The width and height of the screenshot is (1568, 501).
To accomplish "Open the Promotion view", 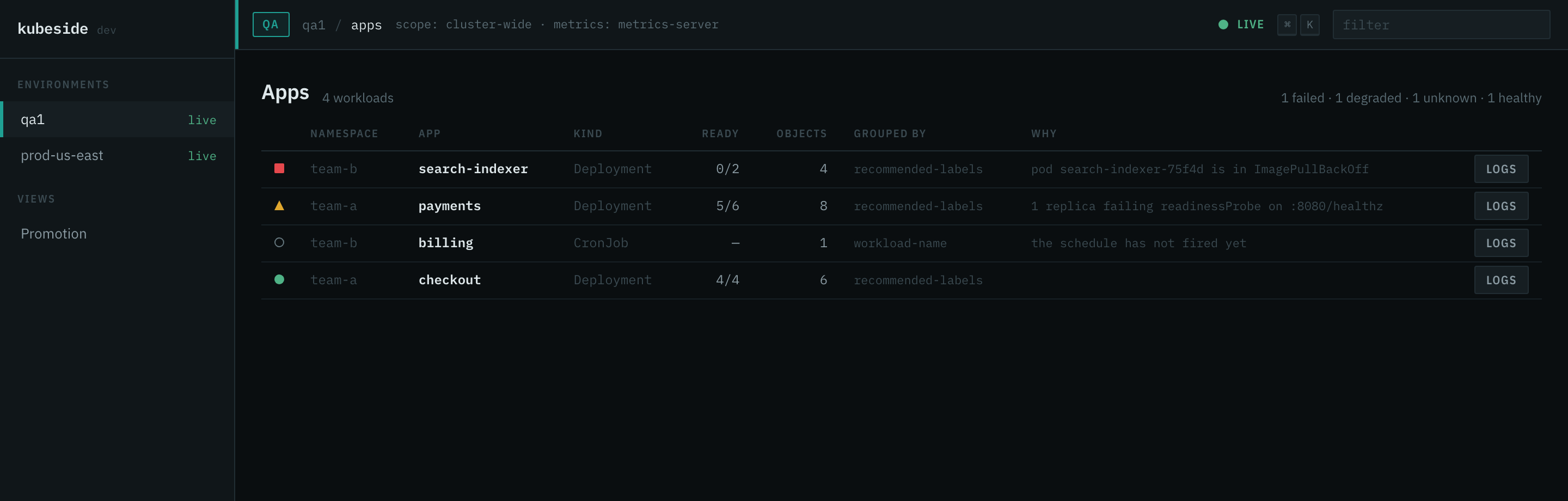I will (x=53, y=234).
